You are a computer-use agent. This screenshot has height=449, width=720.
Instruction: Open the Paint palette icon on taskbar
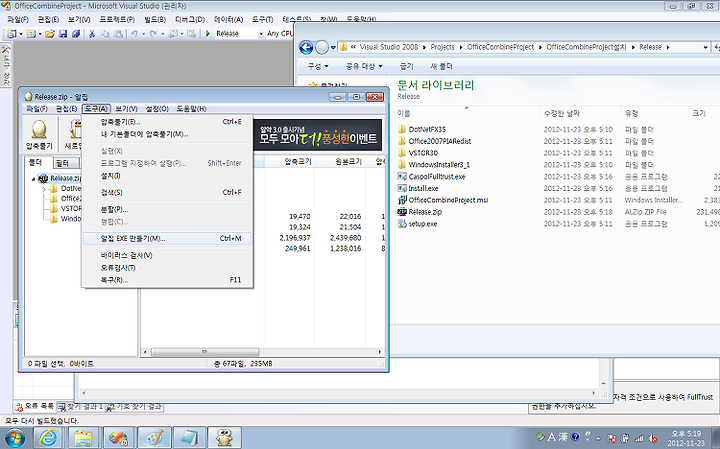[x=154, y=438]
